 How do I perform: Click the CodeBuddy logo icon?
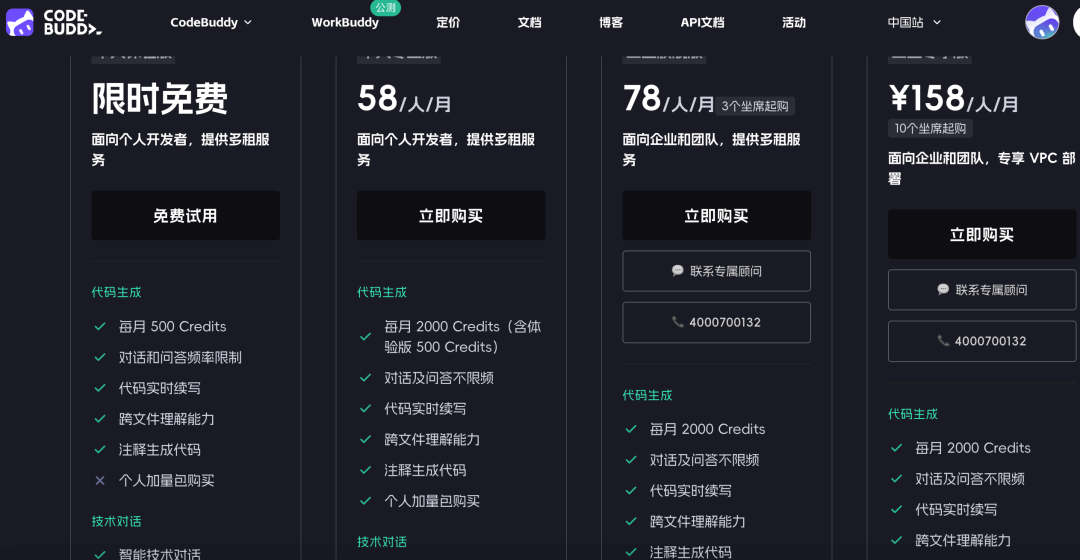click(x=19, y=22)
